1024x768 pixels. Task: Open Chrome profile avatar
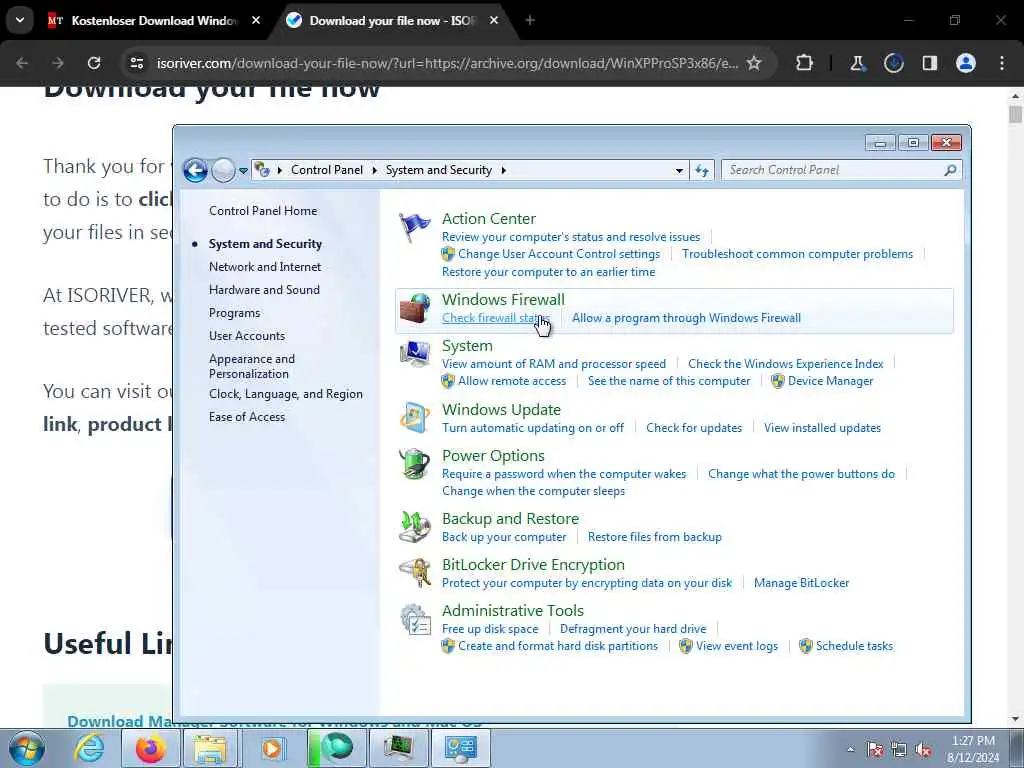pyautogui.click(x=966, y=63)
